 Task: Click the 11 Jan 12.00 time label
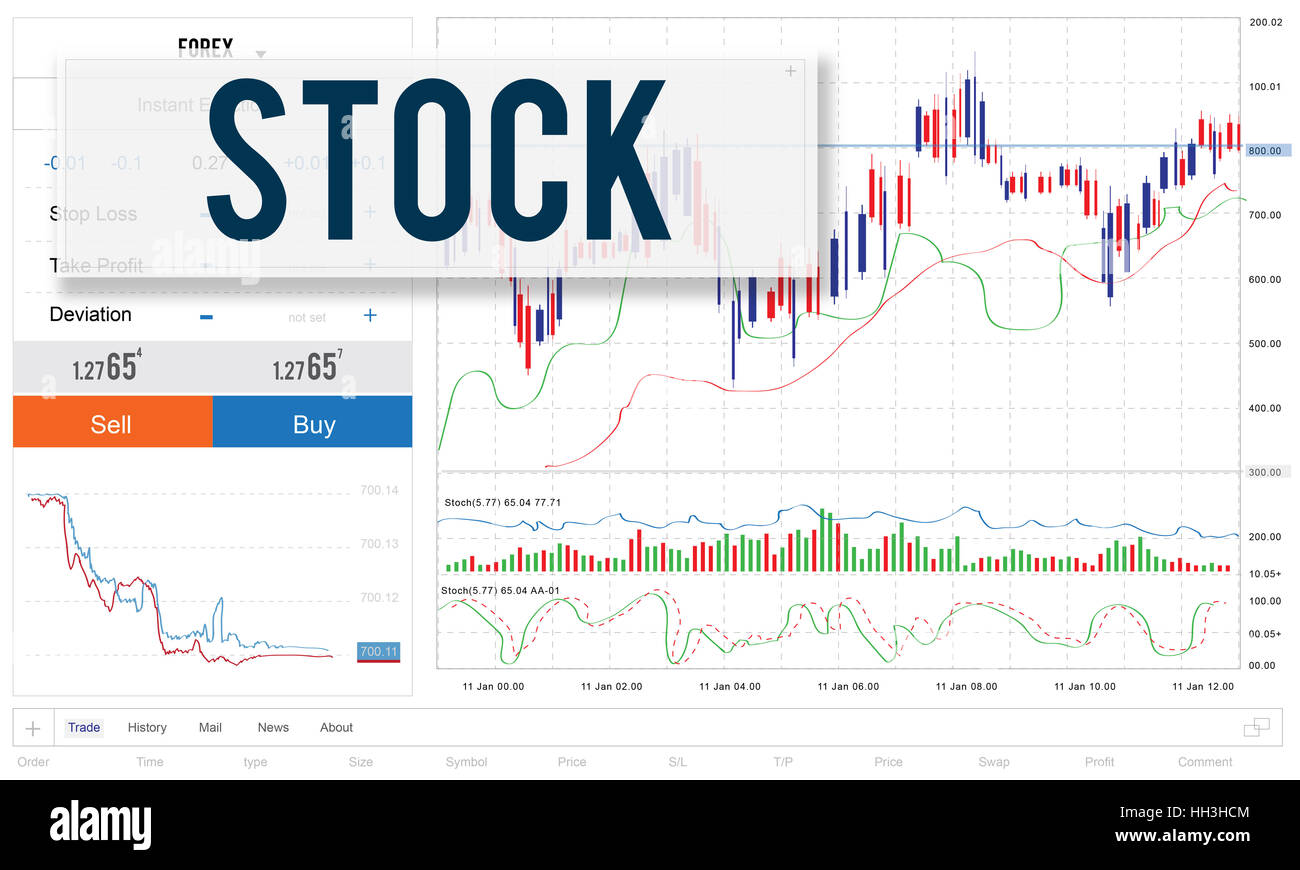pos(1203,686)
